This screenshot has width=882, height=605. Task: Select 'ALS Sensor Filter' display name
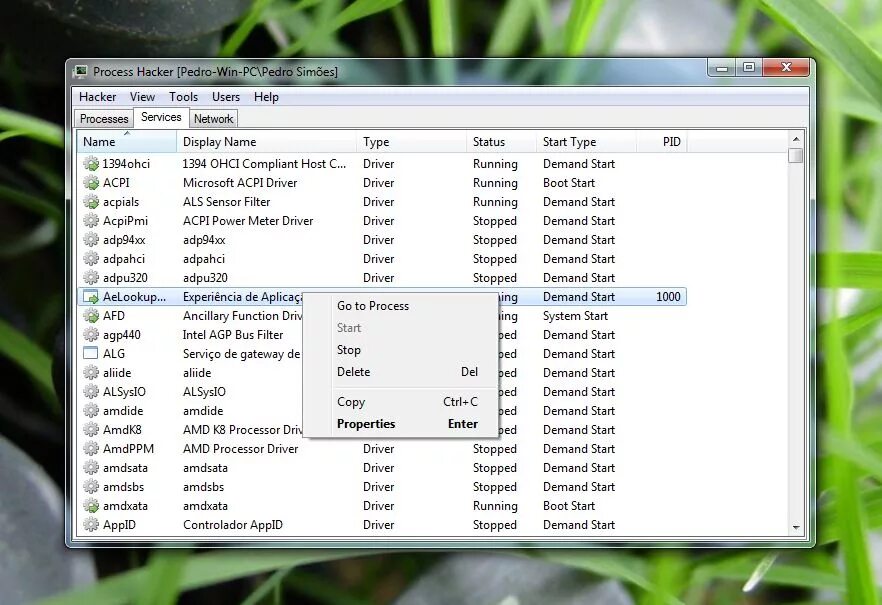[x=227, y=202]
